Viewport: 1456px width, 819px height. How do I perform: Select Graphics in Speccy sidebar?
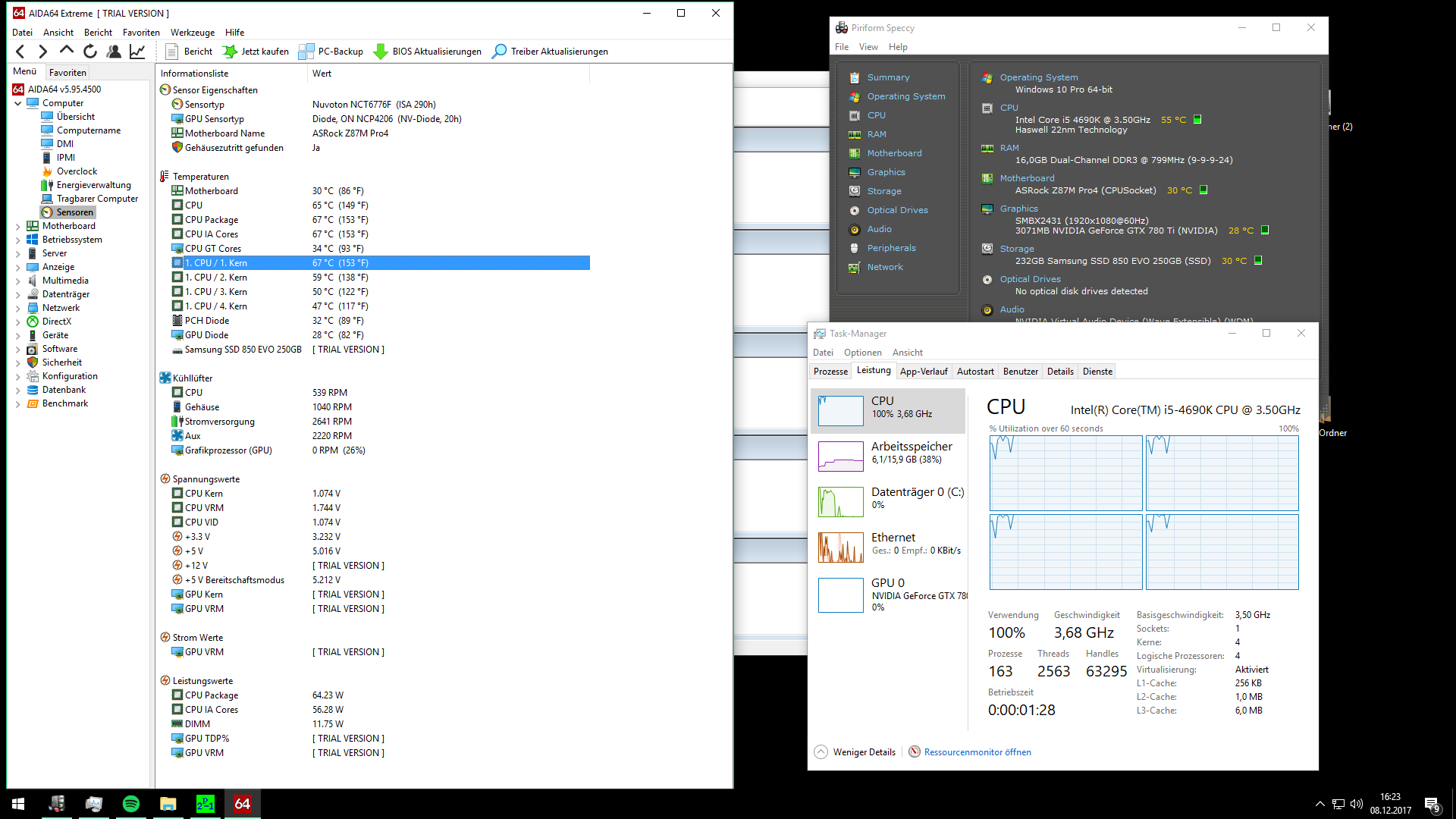point(886,172)
